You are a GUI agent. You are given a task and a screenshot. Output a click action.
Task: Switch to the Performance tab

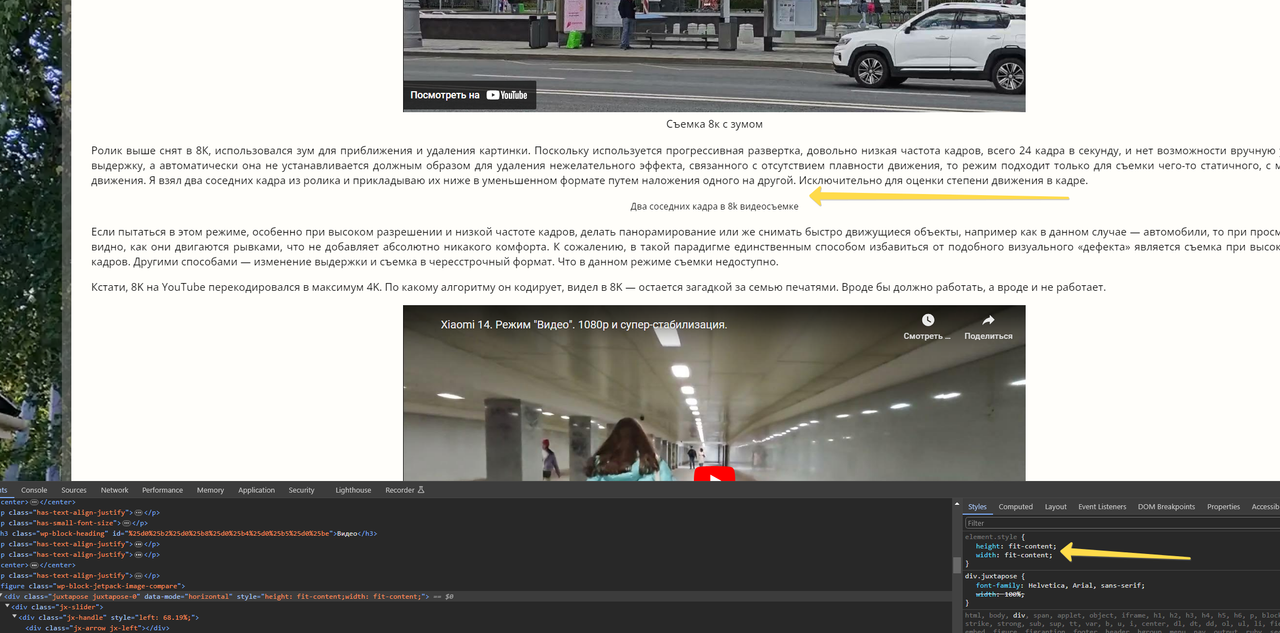[162, 490]
